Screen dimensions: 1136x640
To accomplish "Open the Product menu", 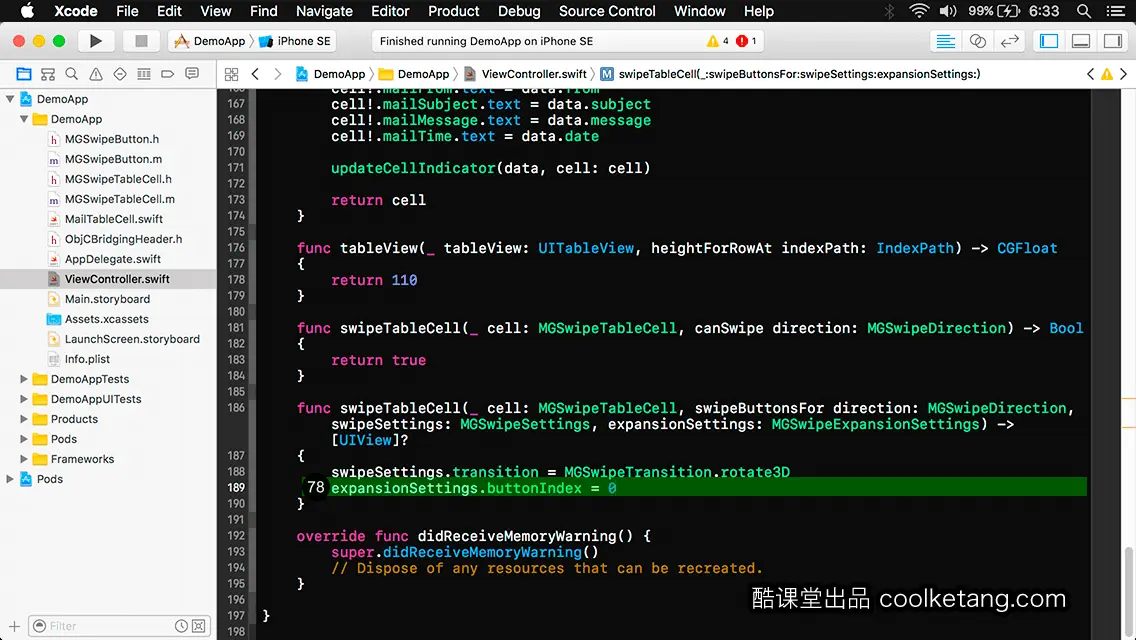I will pos(454,11).
